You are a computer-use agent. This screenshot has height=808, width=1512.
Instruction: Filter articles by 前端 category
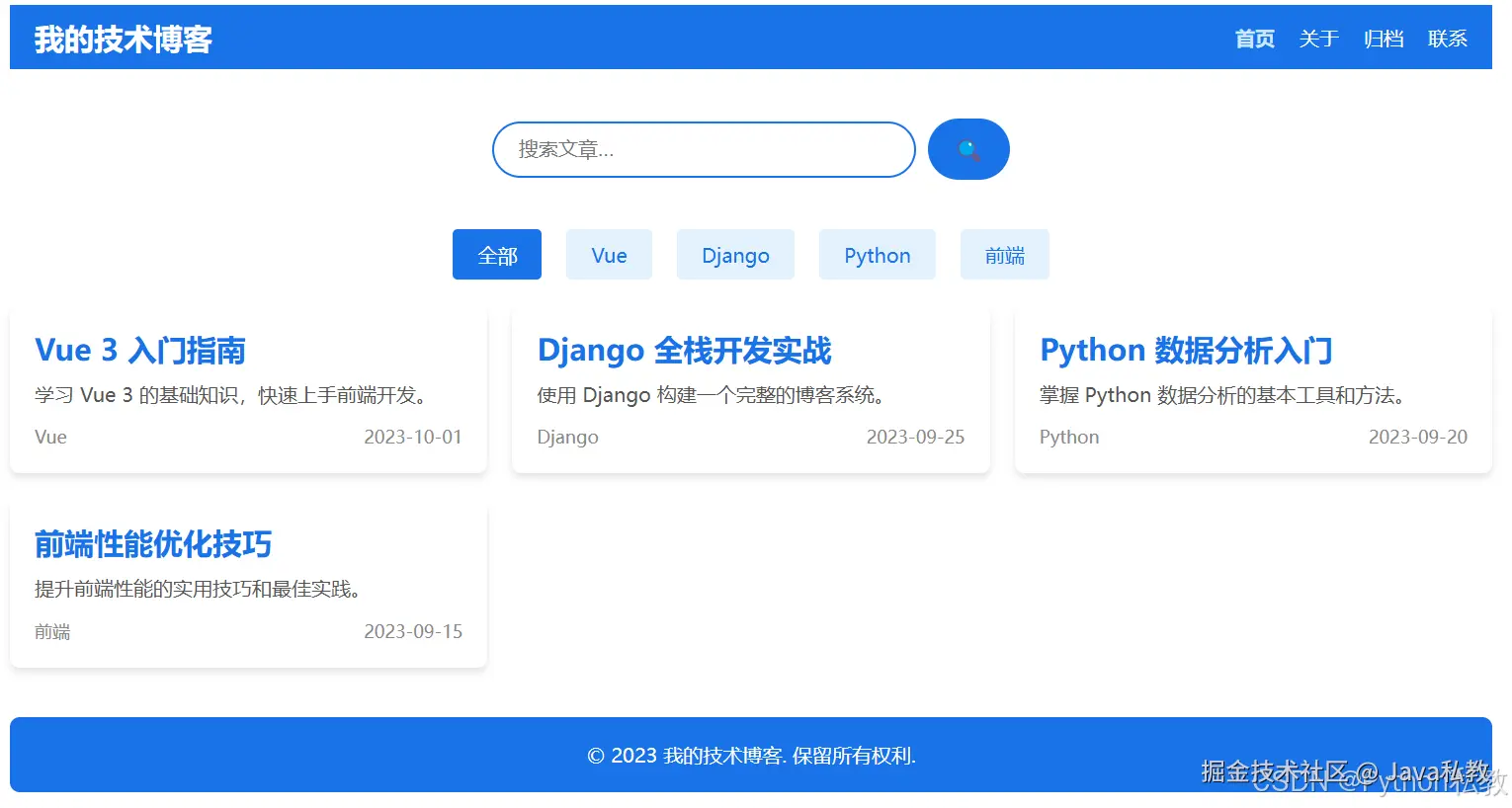pos(1004,254)
